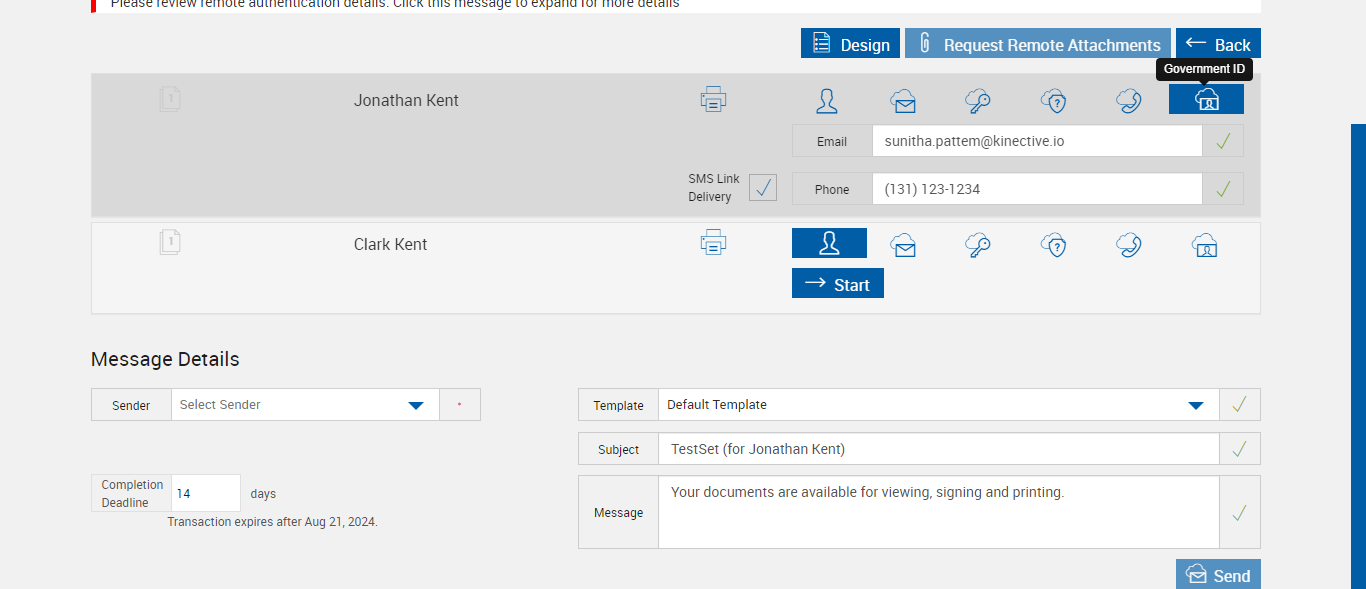Select phone authentication icon for Clark Kent
Viewport: 1366px width, 589px height.
pos(1129,245)
